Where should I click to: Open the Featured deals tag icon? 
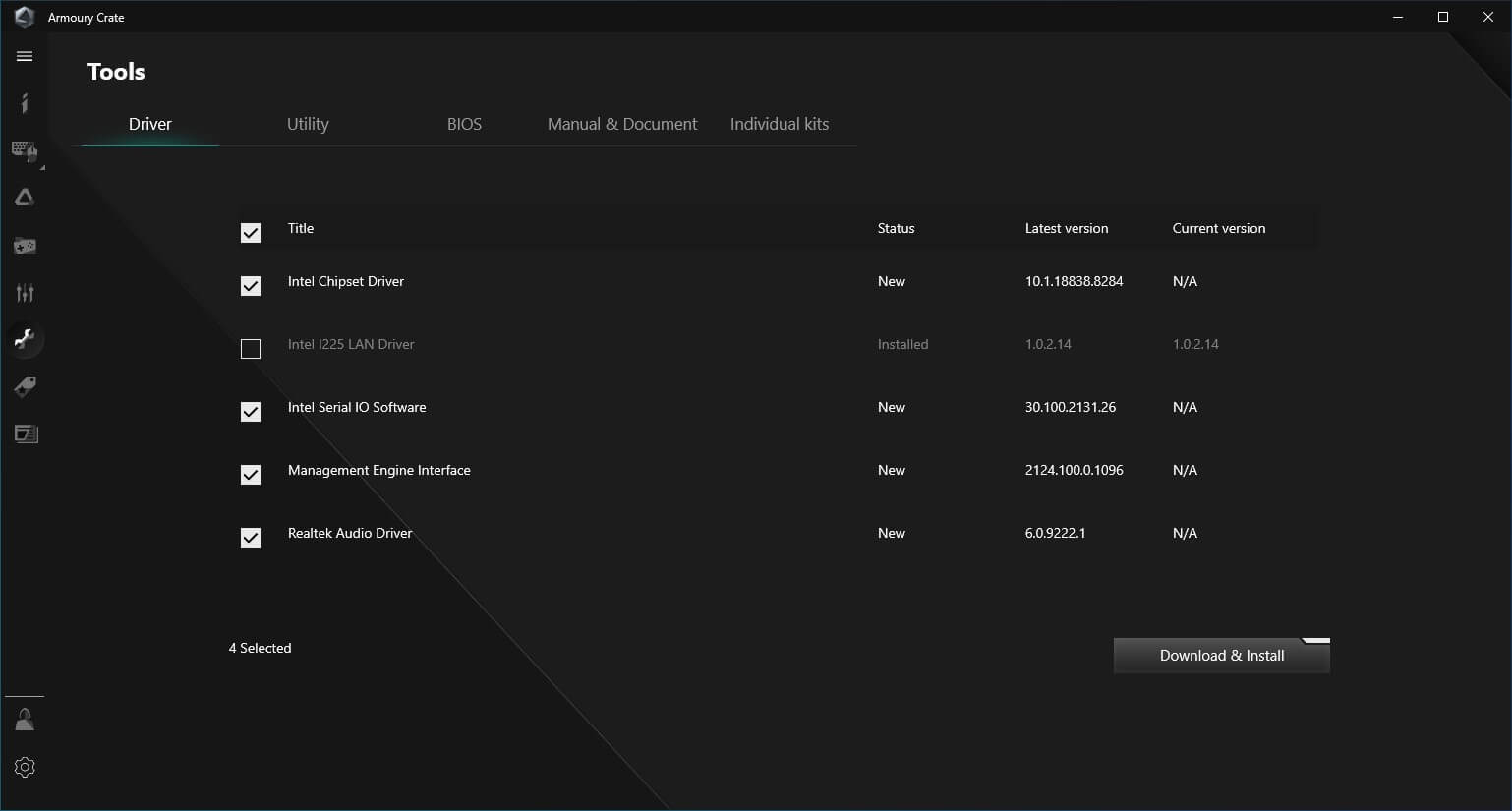pyautogui.click(x=25, y=386)
